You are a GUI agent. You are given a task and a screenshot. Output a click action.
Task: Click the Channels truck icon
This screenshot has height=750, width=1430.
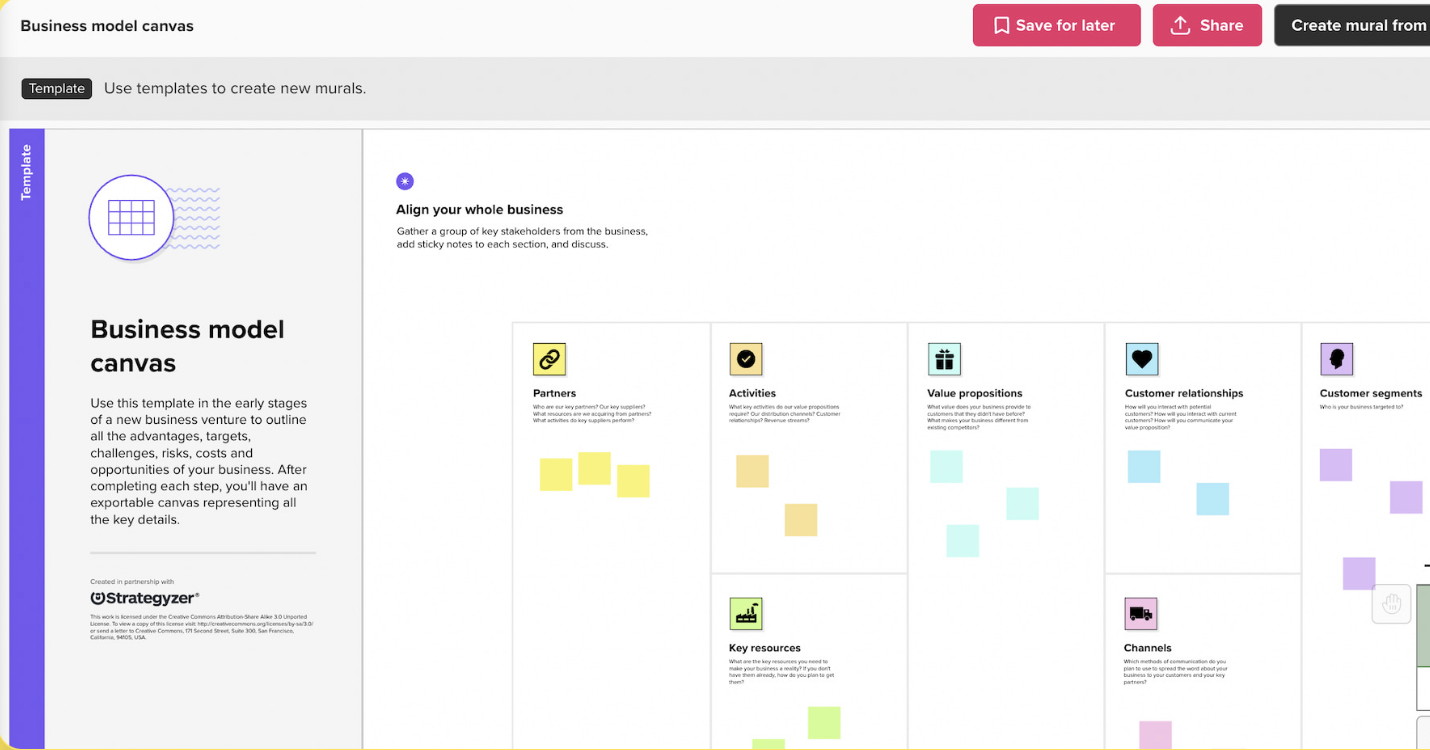click(1141, 614)
